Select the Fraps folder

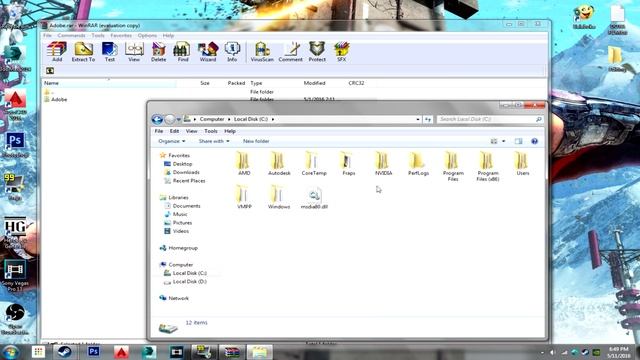click(348, 164)
